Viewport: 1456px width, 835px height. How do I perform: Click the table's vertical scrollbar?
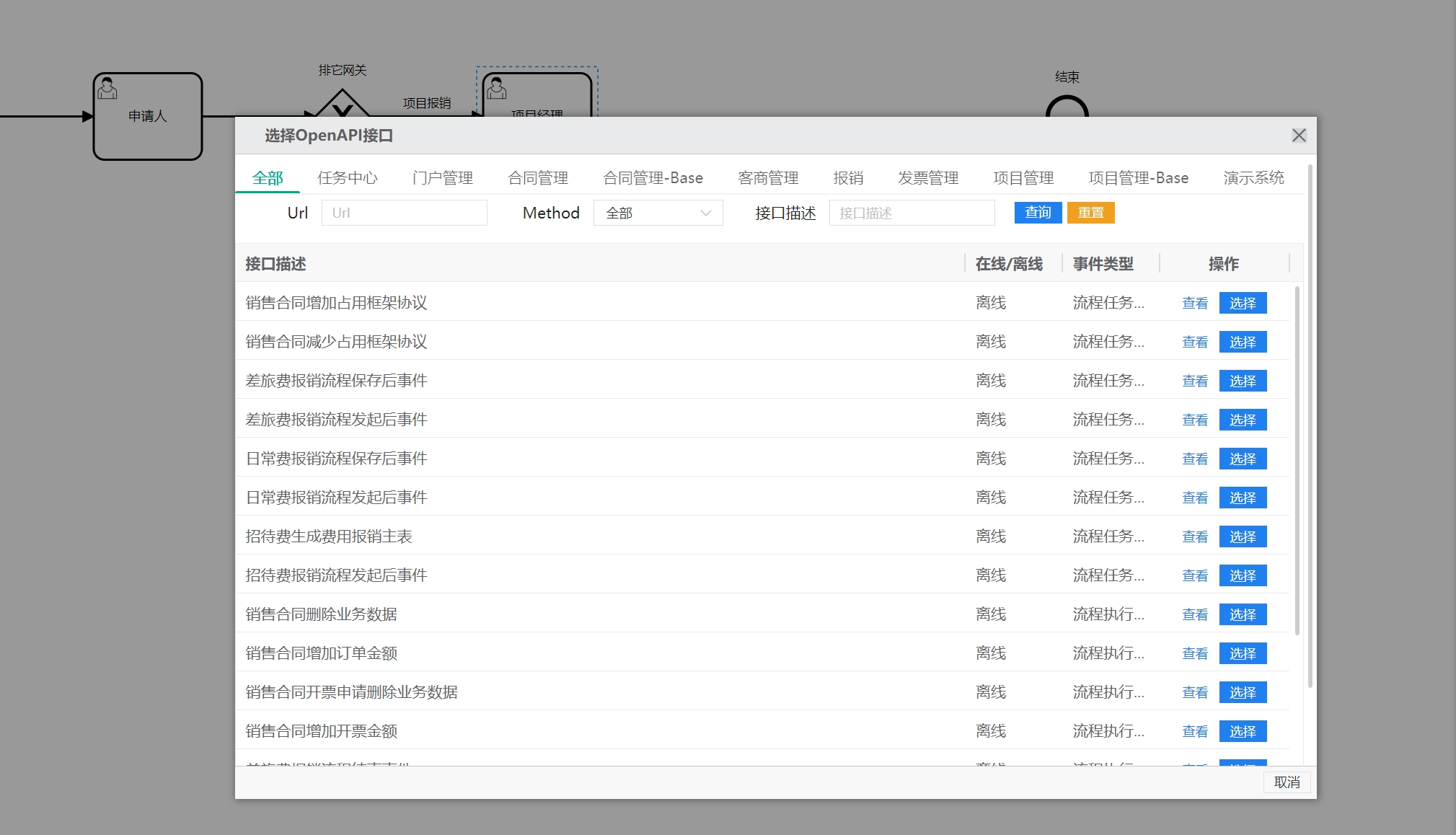[1297, 461]
